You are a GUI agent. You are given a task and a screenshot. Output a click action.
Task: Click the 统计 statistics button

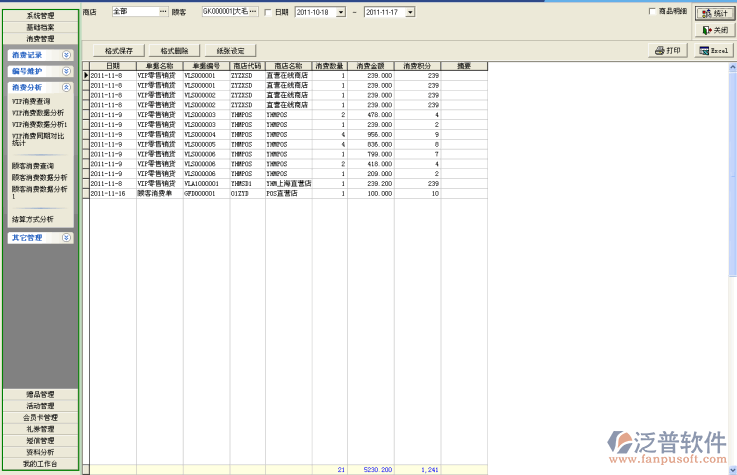tap(713, 14)
